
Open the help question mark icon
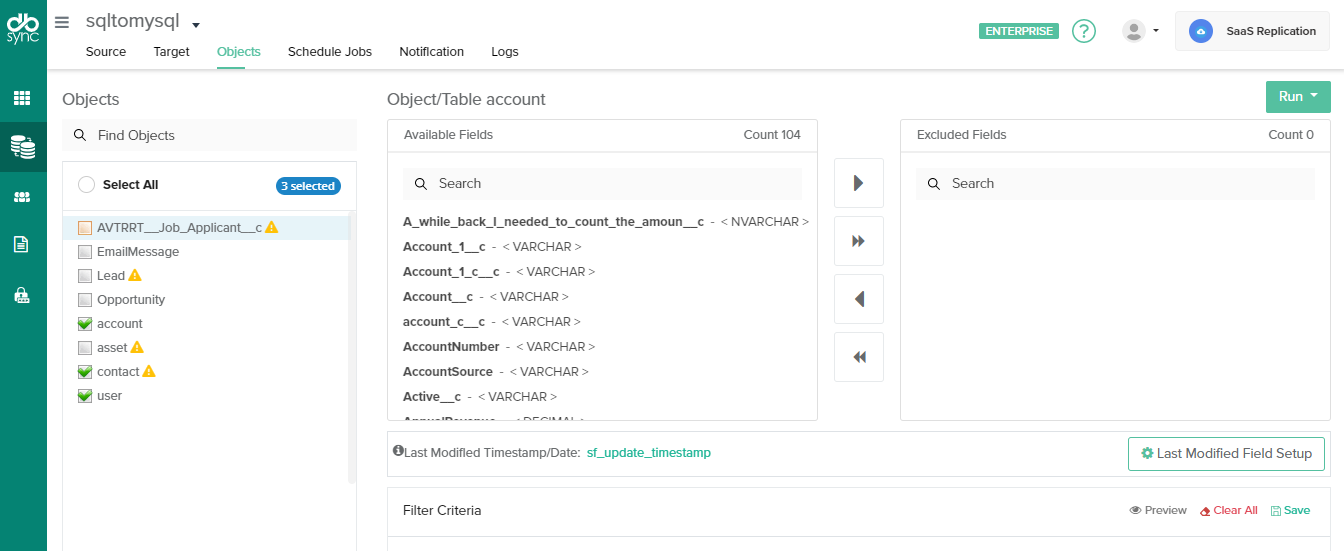coord(1083,31)
